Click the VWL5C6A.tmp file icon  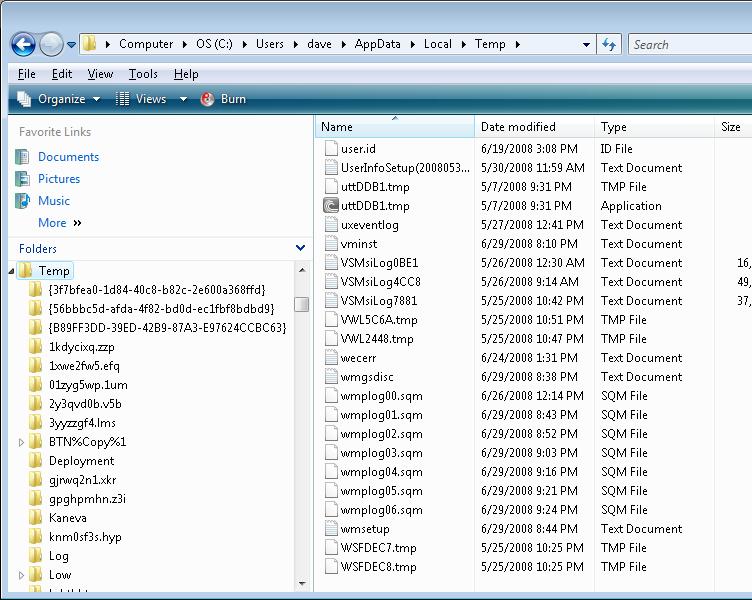point(331,319)
